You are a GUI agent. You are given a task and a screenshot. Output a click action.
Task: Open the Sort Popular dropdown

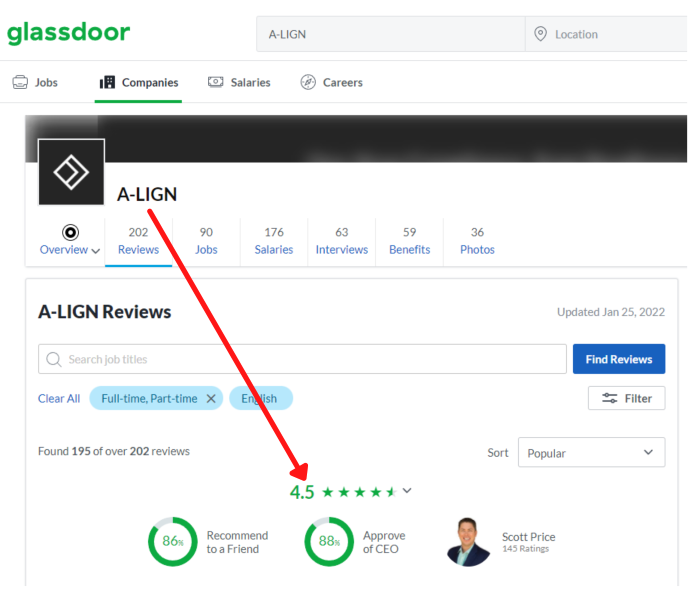[591, 452]
